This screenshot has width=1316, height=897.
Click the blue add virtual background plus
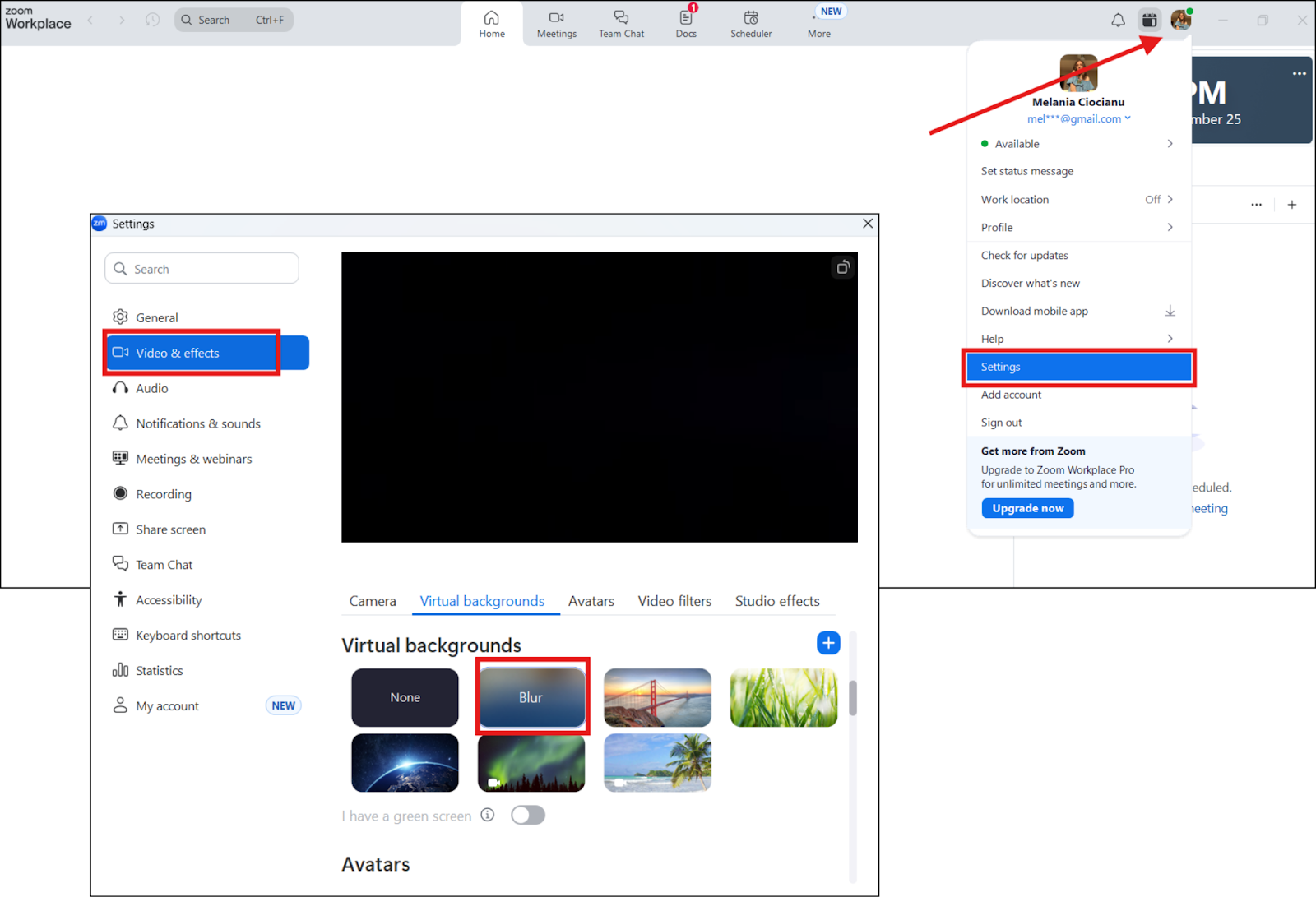coord(828,643)
